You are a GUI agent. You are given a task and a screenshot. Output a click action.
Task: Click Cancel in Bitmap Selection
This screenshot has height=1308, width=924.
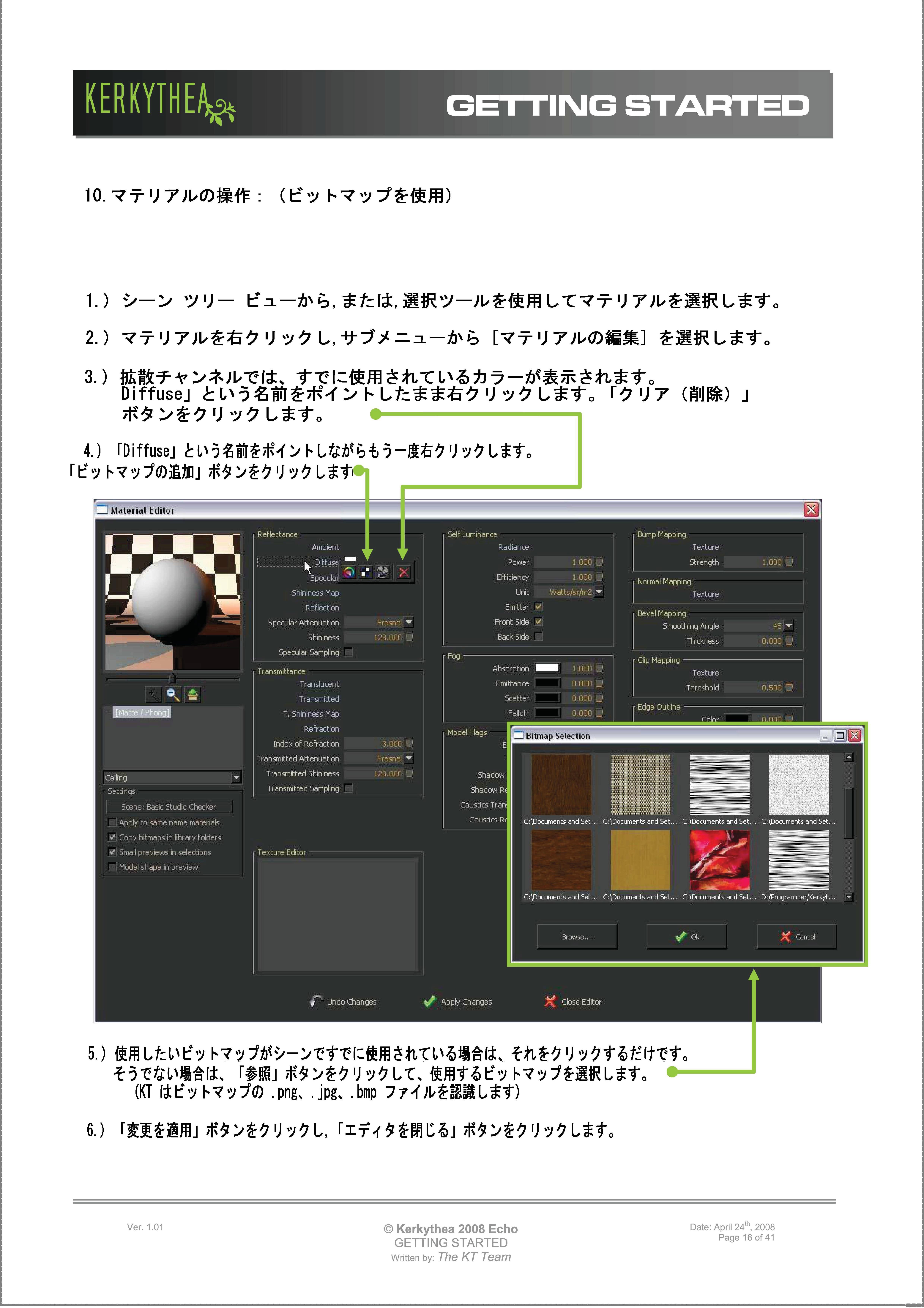tap(797, 936)
